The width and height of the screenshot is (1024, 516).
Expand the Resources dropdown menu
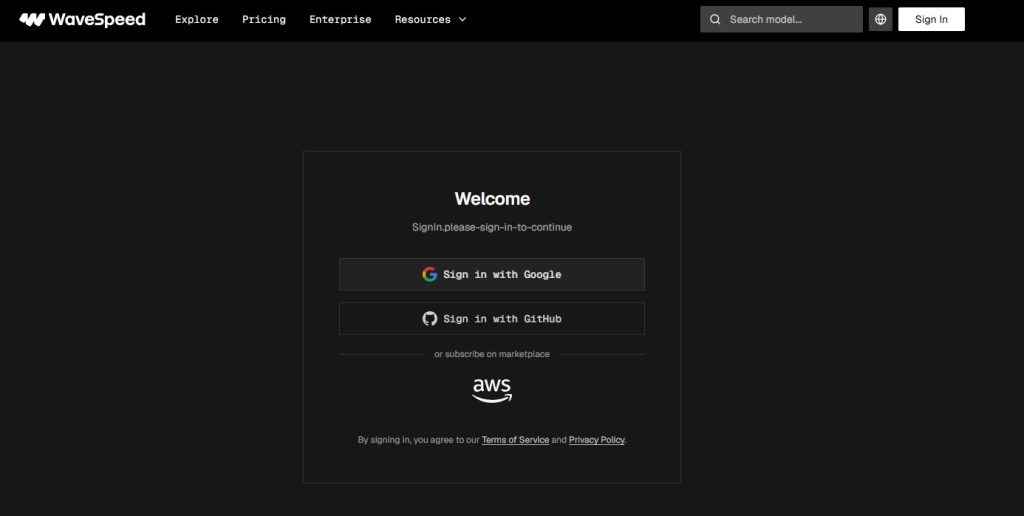[x=430, y=20]
